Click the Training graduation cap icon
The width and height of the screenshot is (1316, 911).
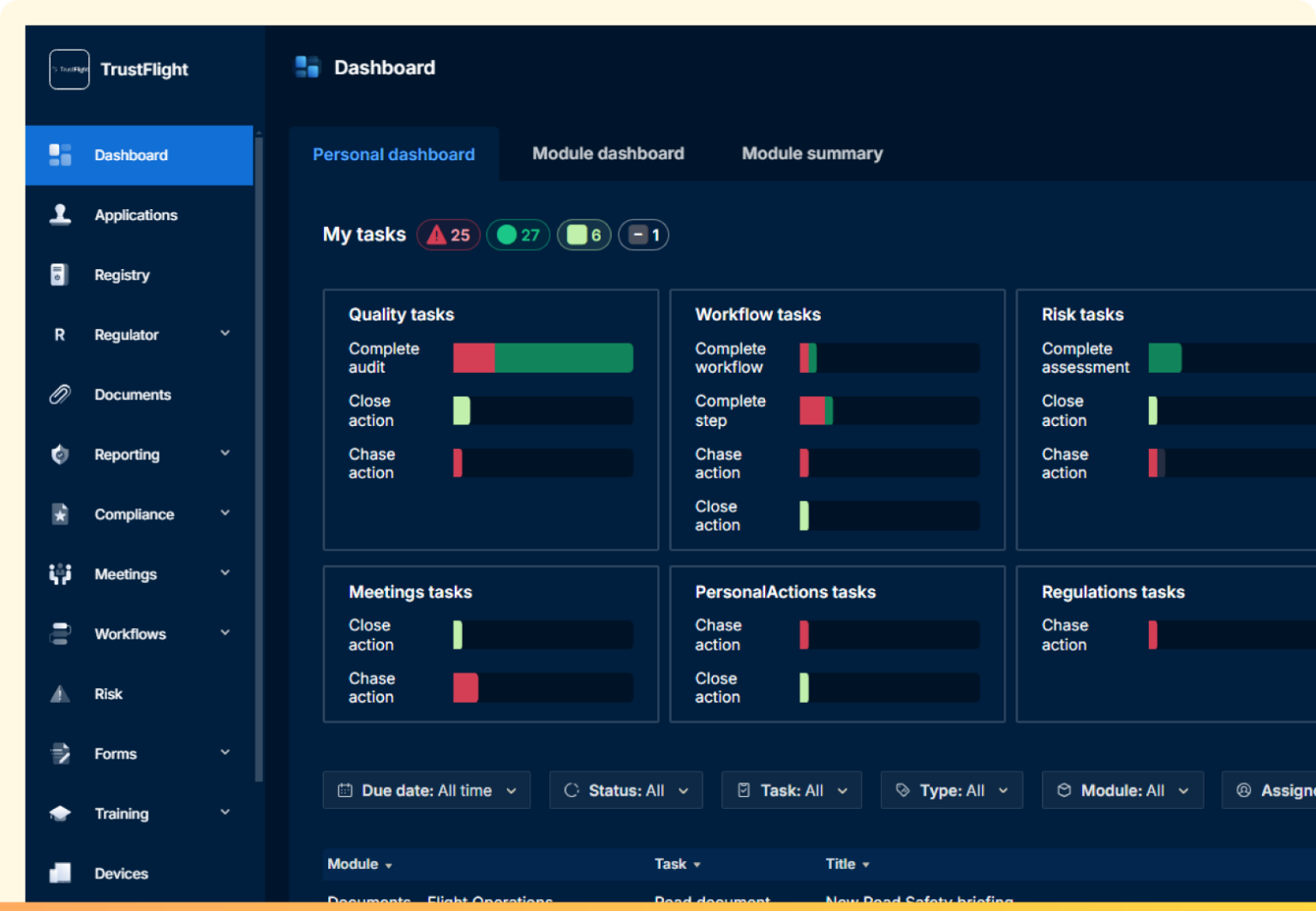[x=59, y=812]
